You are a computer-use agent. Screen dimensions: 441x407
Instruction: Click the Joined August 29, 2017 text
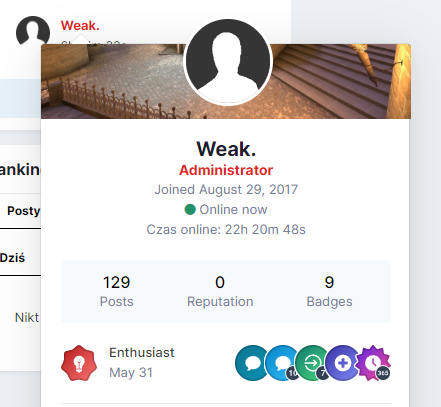pyautogui.click(x=226, y=190)
